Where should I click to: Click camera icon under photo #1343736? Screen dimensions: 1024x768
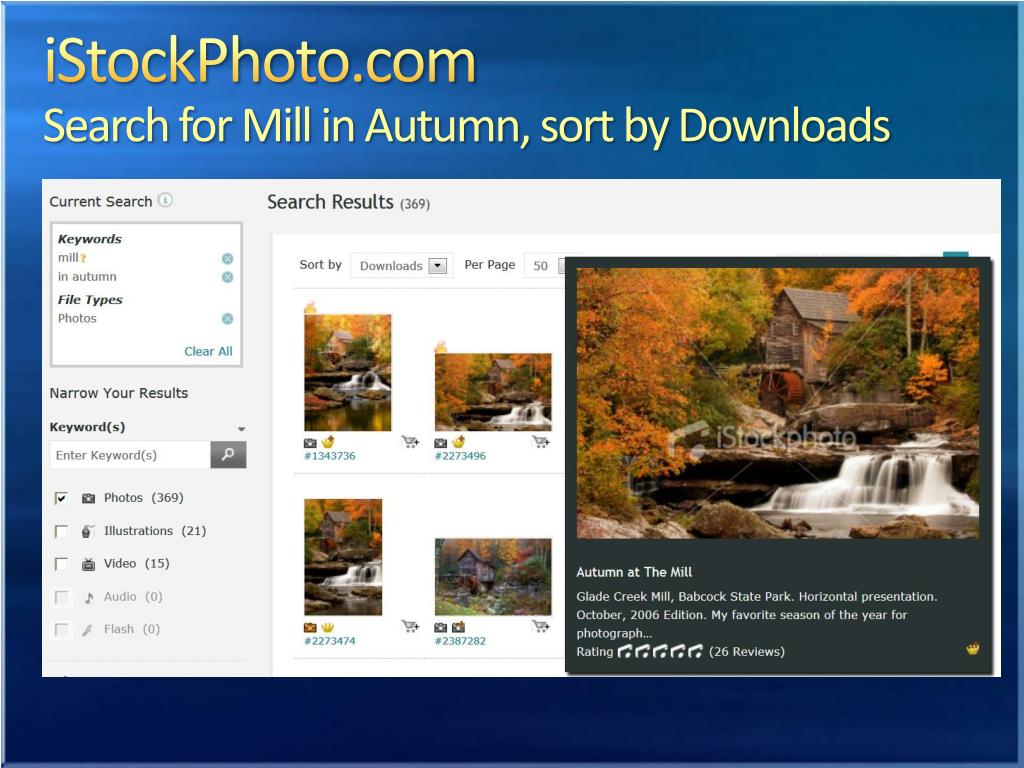(310, 443)
